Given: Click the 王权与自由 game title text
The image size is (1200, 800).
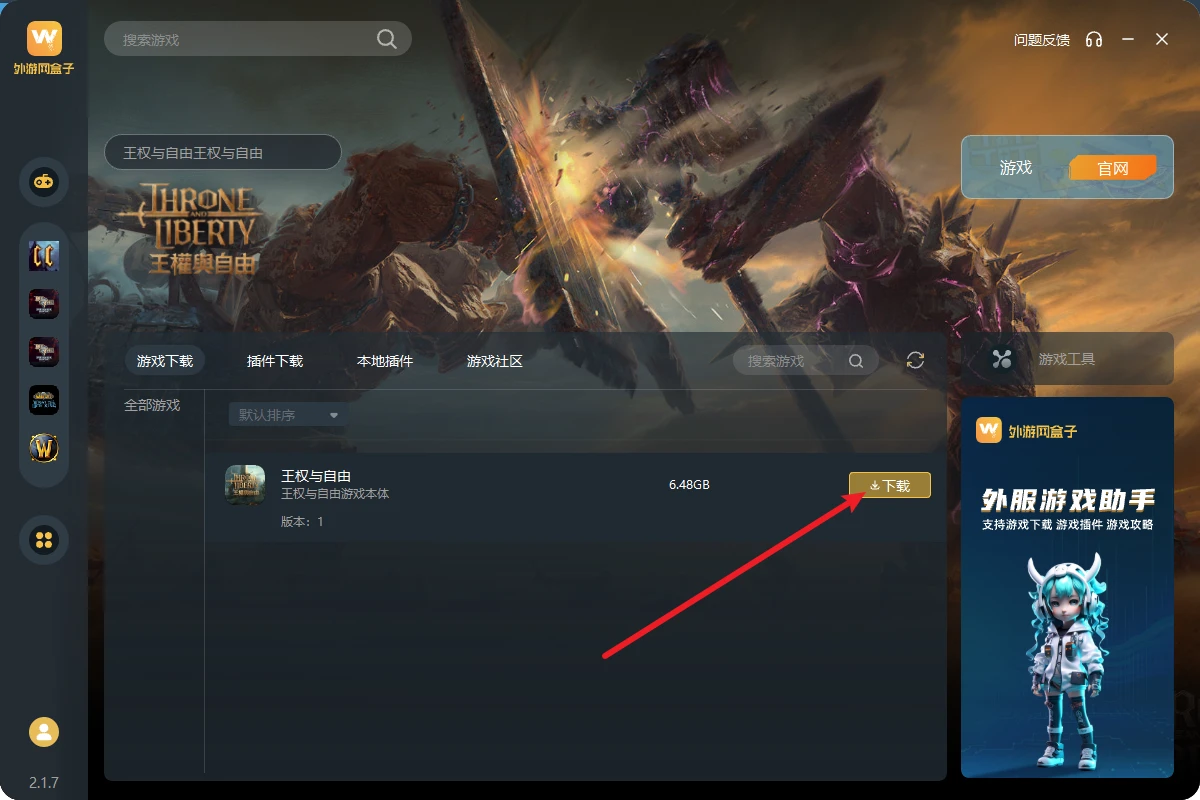Looking at the screenshot, I should pyautogui.click(x=316, y=476).
